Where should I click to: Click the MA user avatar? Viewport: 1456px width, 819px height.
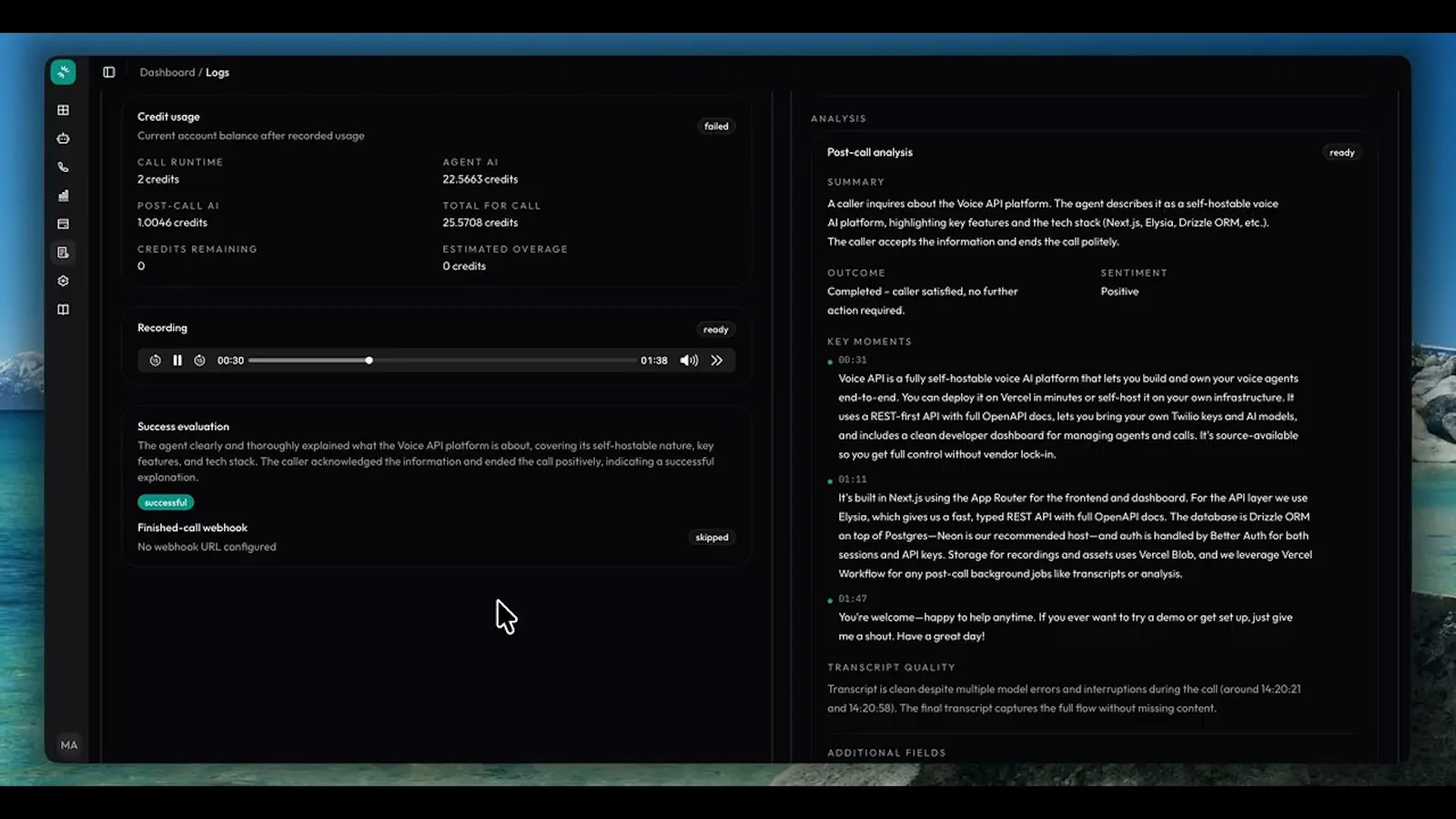[69, 744]
